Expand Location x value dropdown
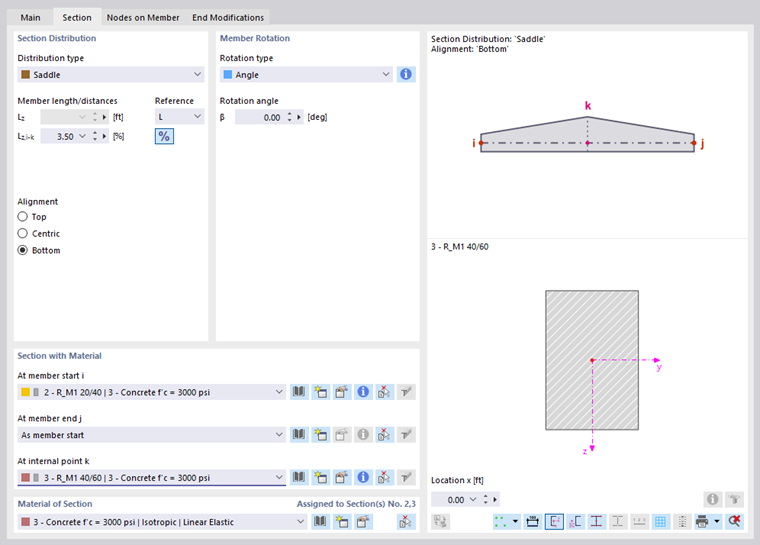This screenshot has height=545, width=760. [473, 499]
